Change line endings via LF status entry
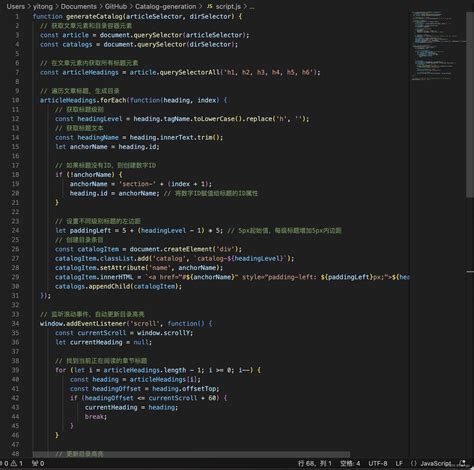 [399, 463]
